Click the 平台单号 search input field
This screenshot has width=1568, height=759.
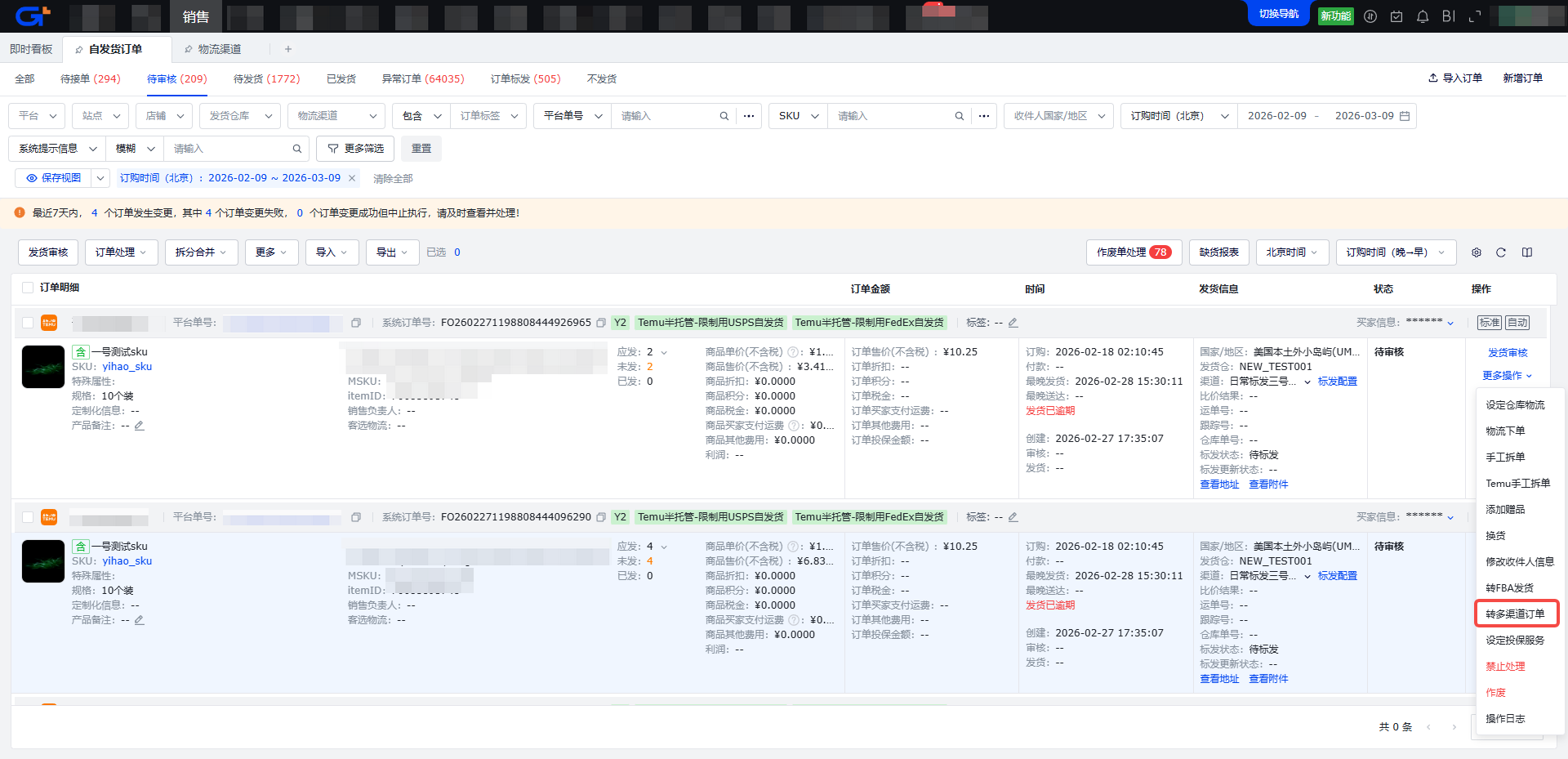(666, 116)
